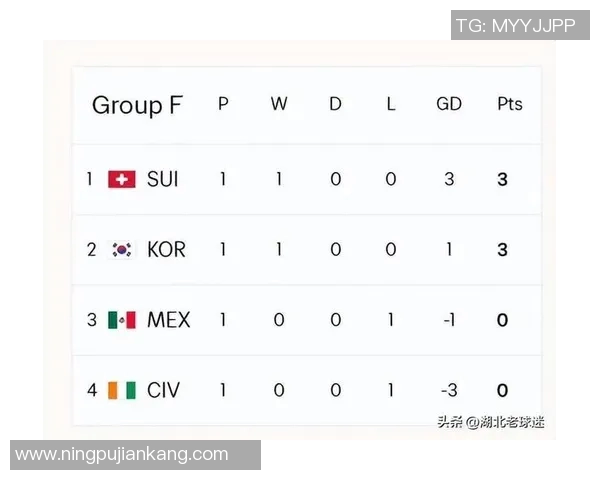Select the SUI team name

(163, 179)
